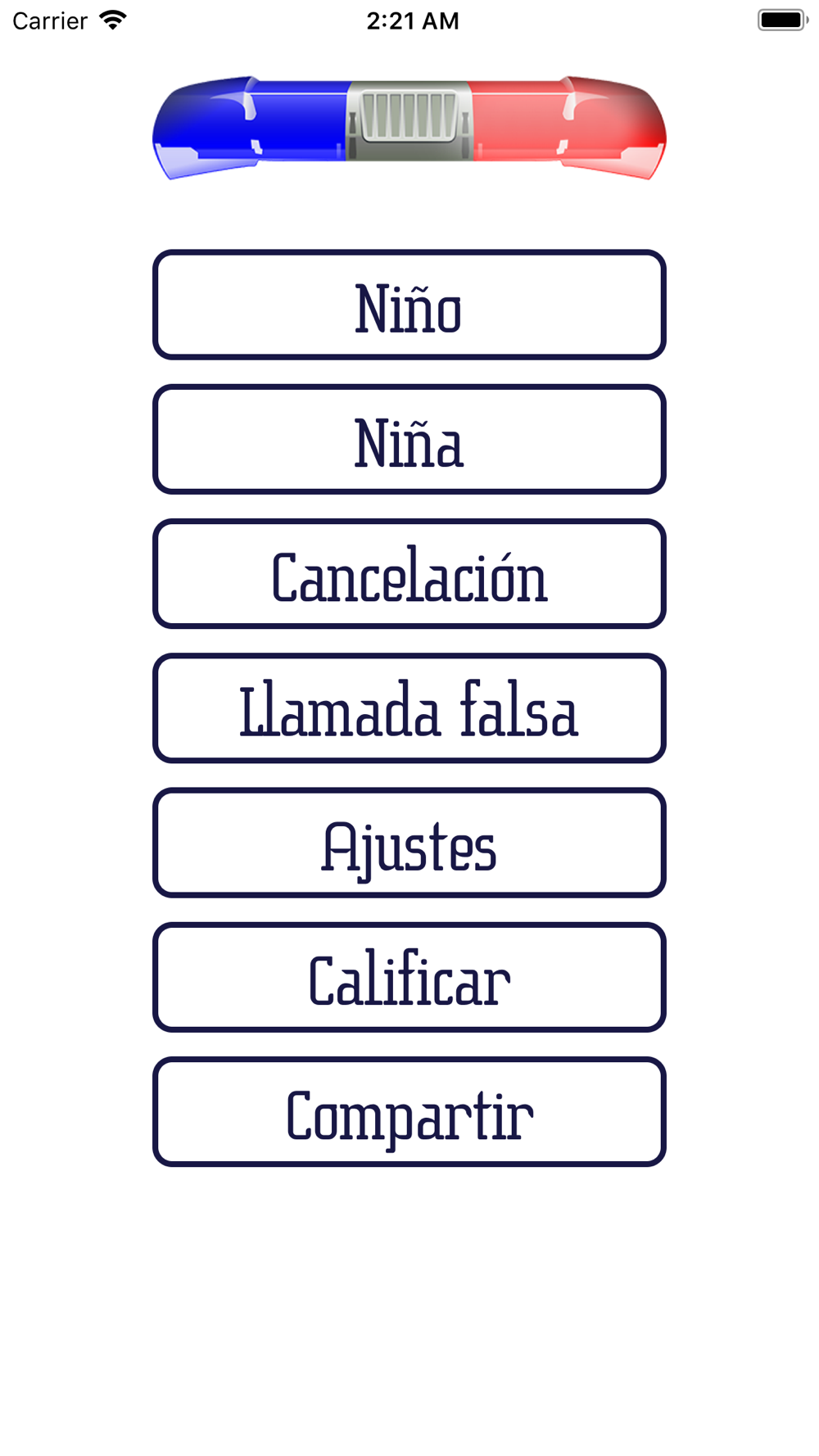Cancel the call using Cancelación
819x1456 pixels.
tap(409, 573)
